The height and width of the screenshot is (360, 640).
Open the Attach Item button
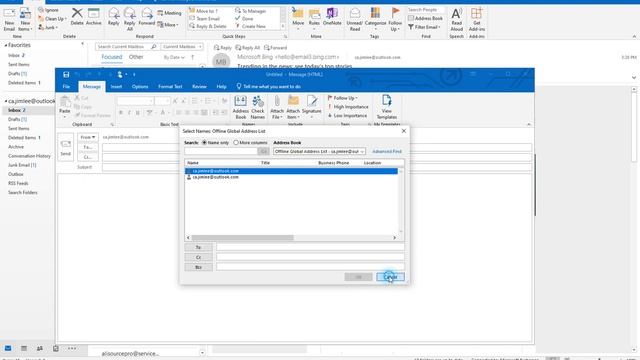pos(293,107)
